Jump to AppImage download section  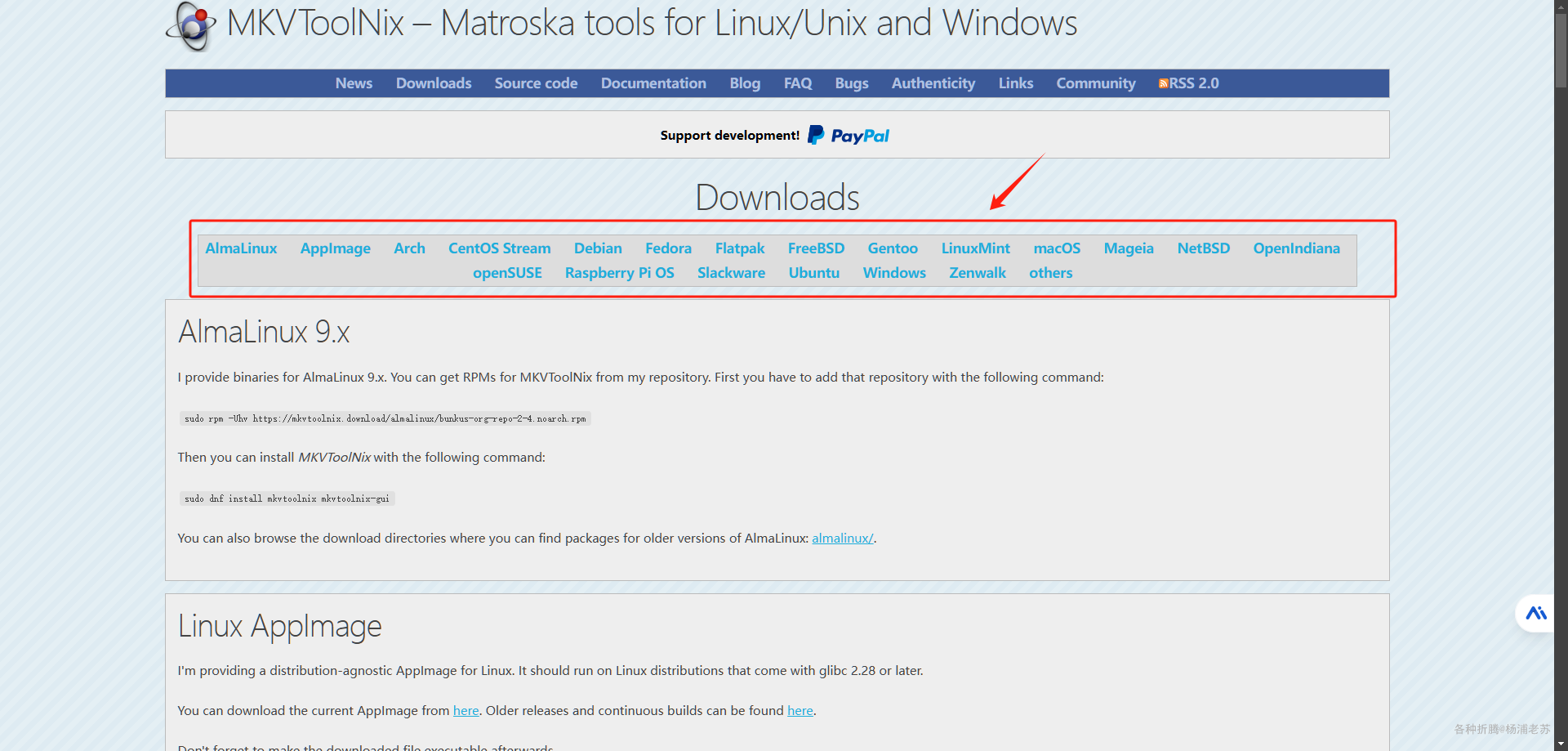(336, 248)
